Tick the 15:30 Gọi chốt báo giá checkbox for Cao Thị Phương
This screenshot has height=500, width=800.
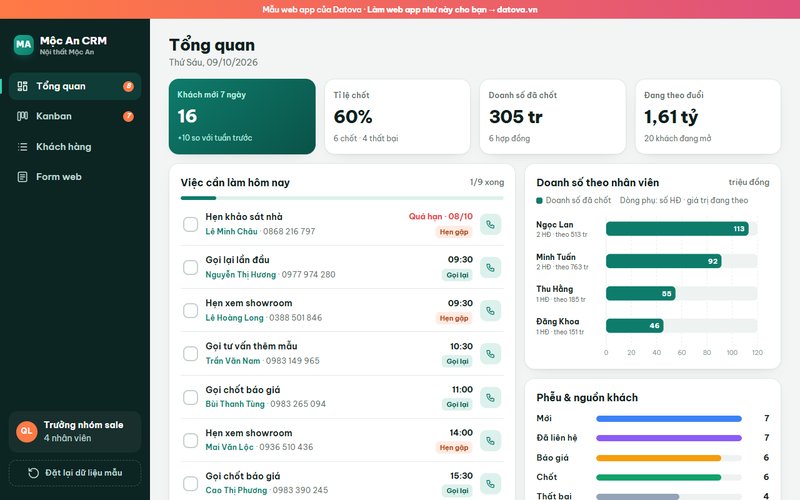click(191, 484)
